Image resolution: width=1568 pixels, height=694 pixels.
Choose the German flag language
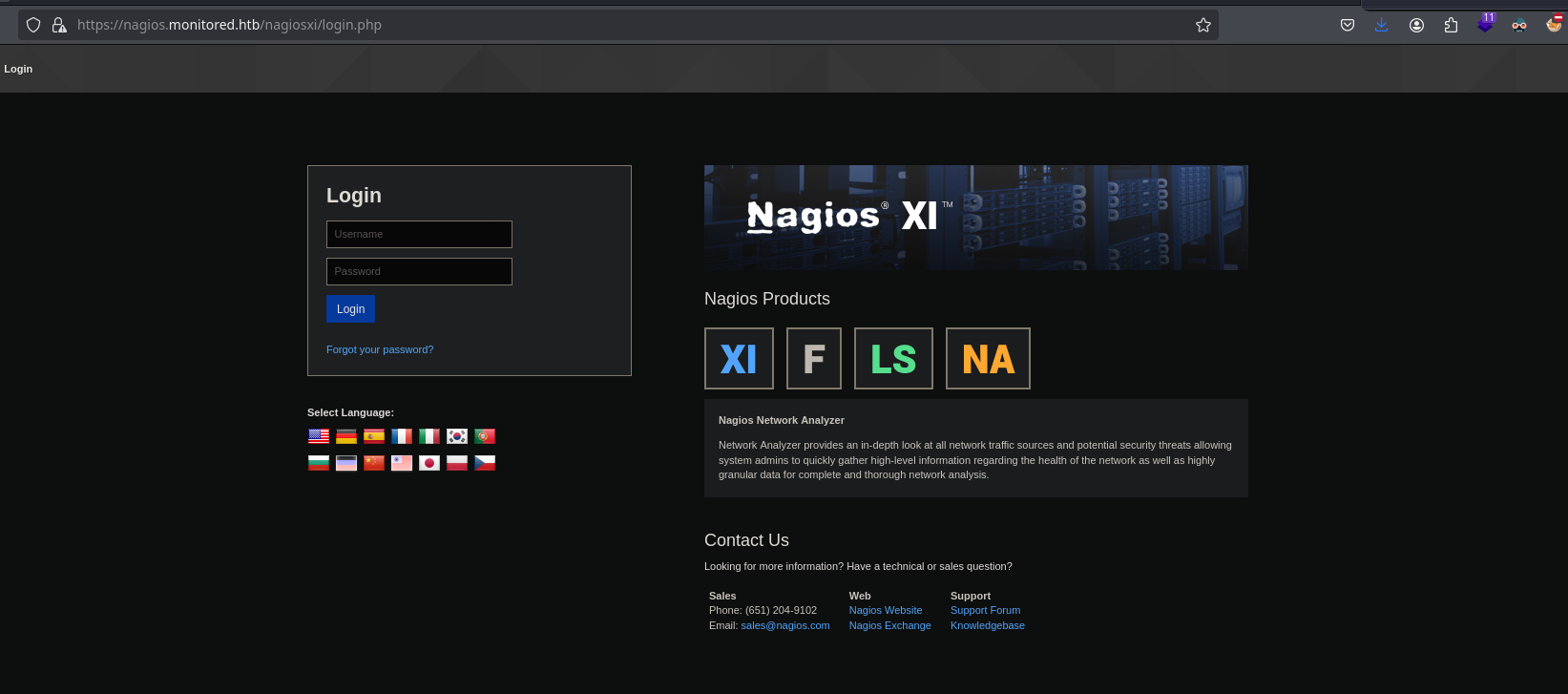pos(346,436)
